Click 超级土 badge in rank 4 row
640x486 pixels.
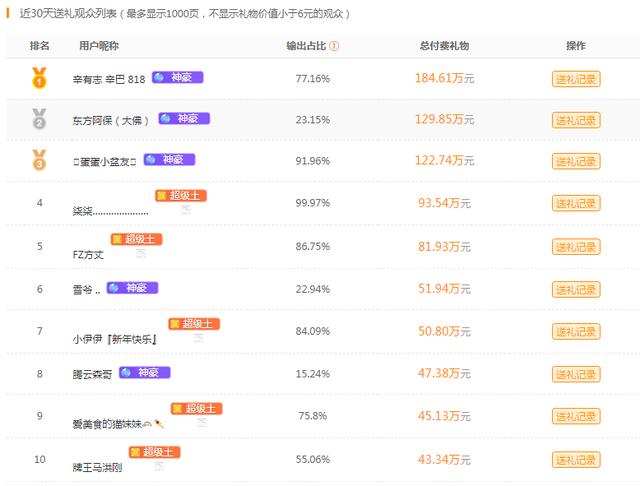click(181, 196)
